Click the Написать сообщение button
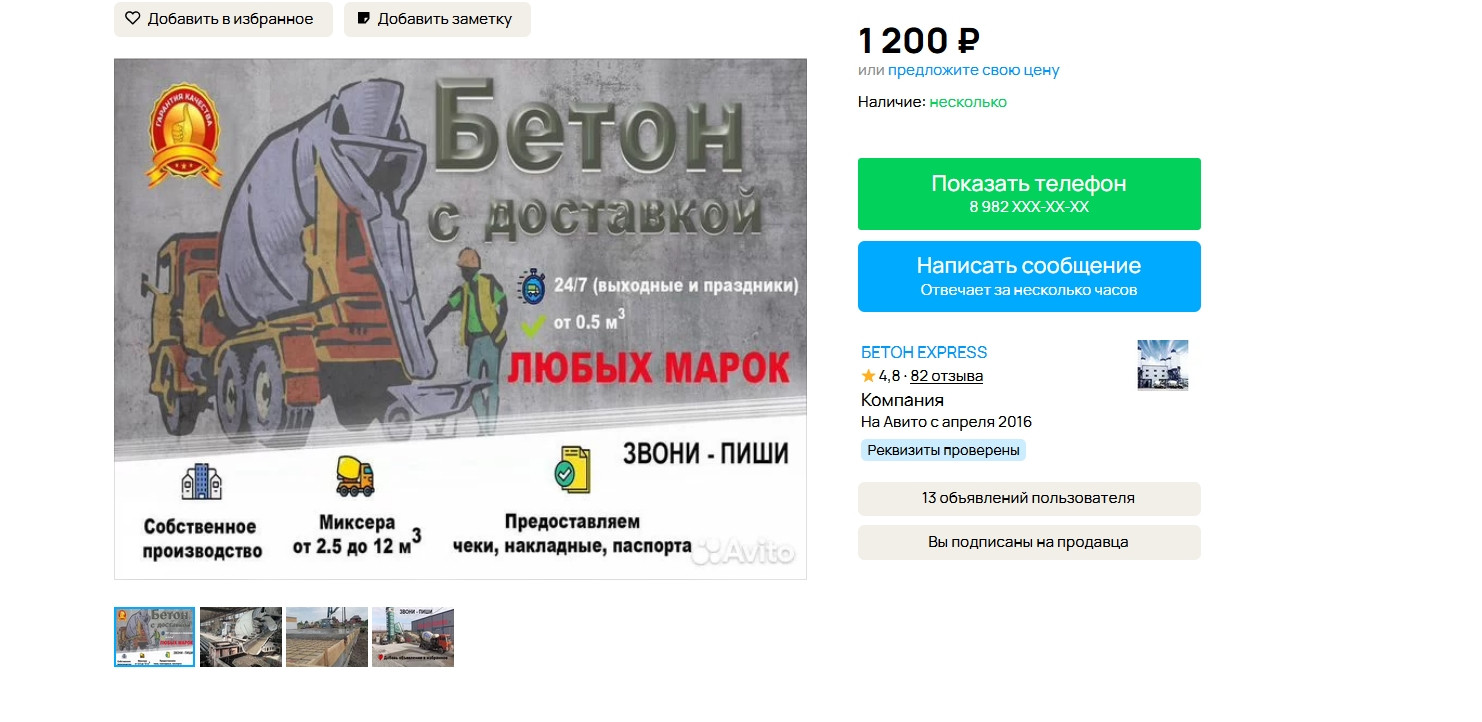Screen dimensions: 1482x722 [1029, 276]
